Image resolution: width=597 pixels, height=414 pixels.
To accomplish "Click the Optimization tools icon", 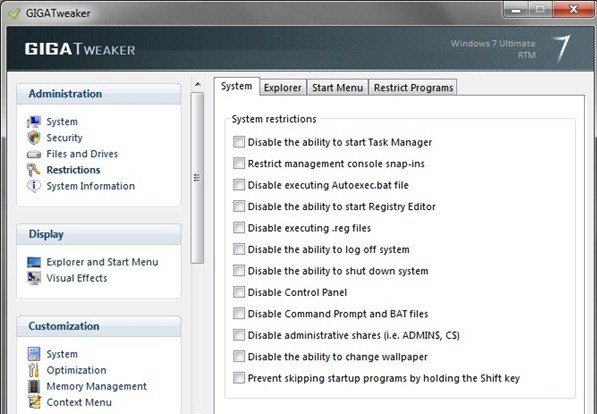I will 34,370.
